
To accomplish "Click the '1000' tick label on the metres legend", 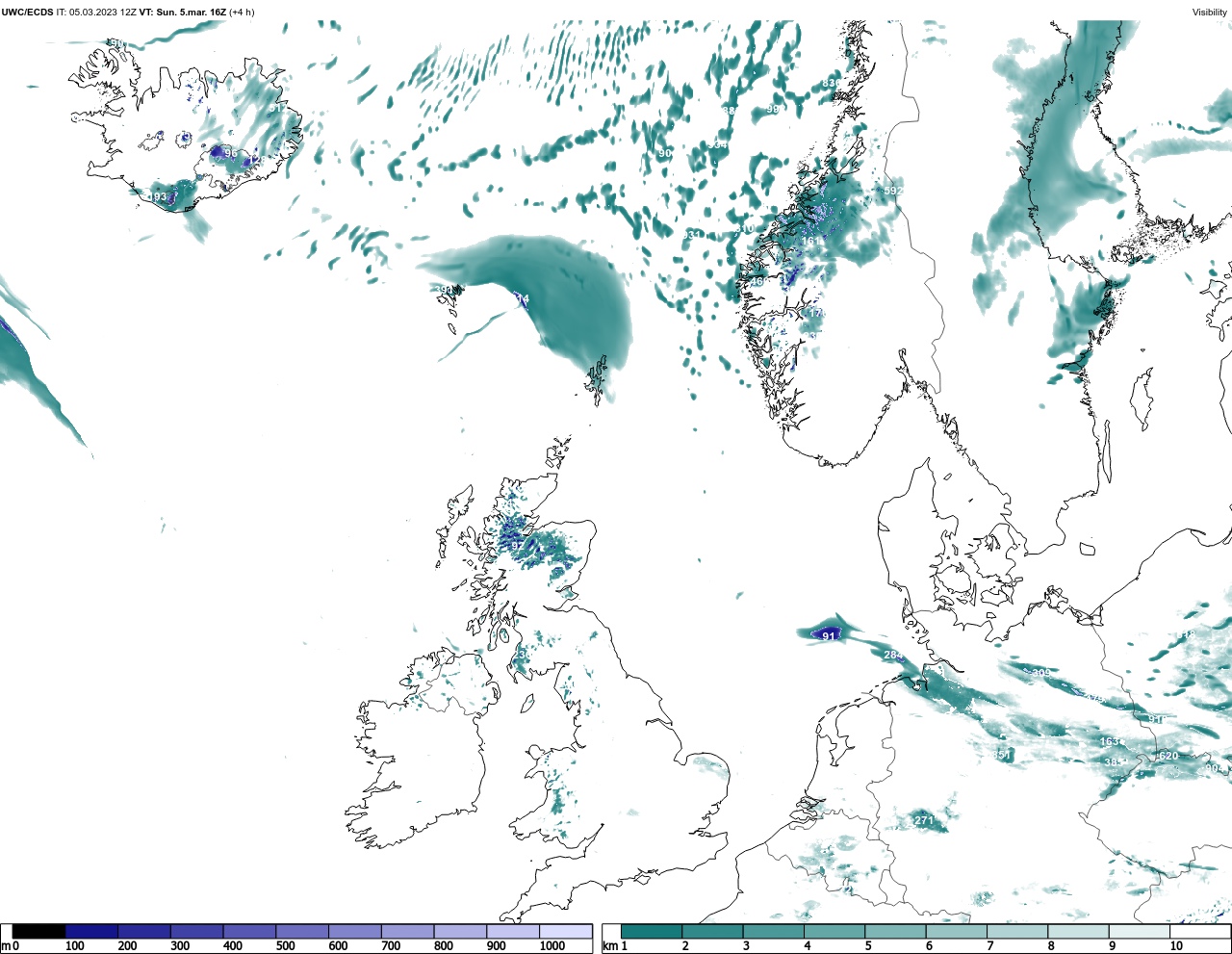I will click(552, 946).
